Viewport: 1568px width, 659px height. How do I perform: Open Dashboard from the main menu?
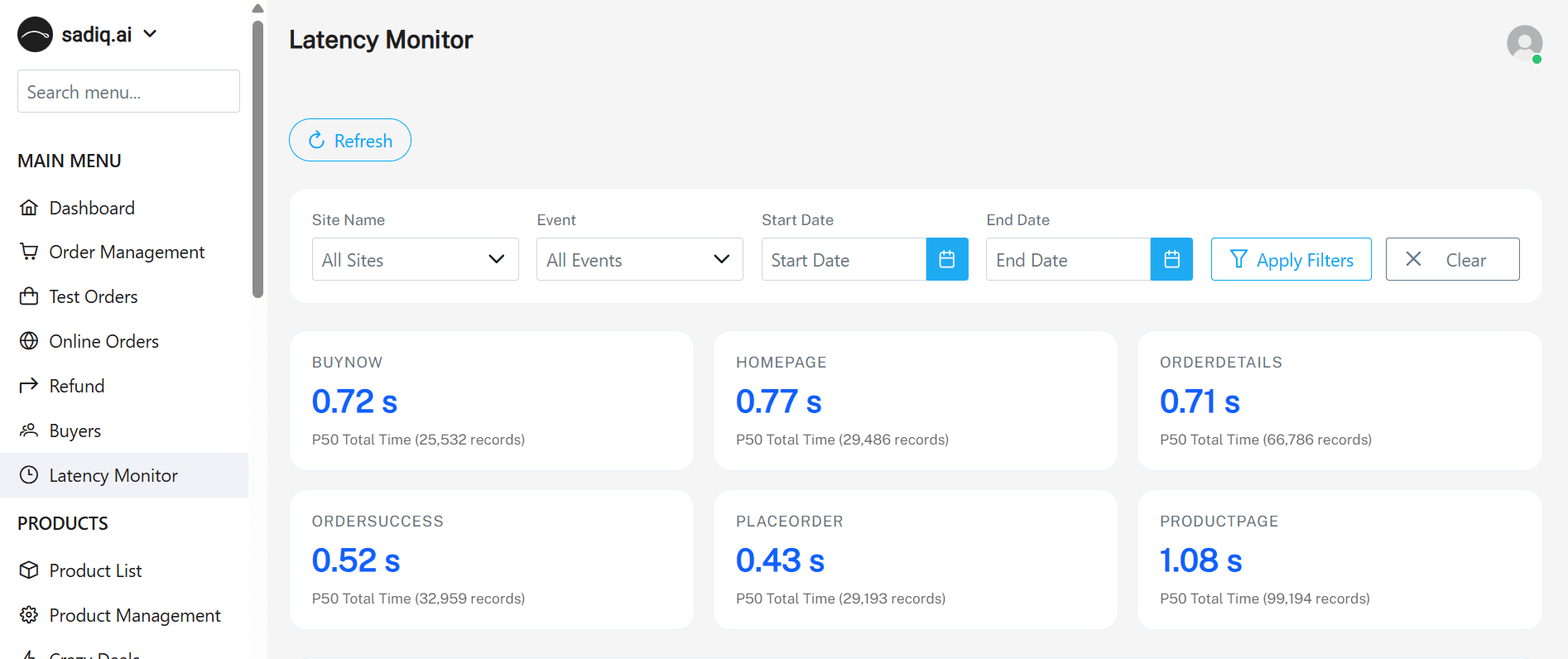point(124,208)
